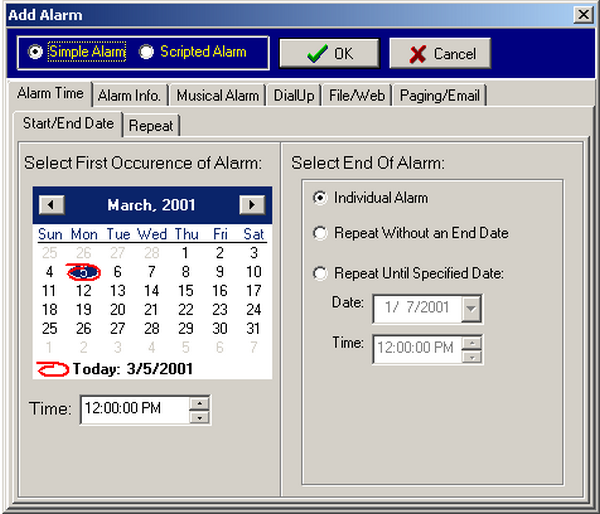The width and height of the screenshot is (600, 514).
Task: Go to next month in calendar
Action: pos(252,205)
